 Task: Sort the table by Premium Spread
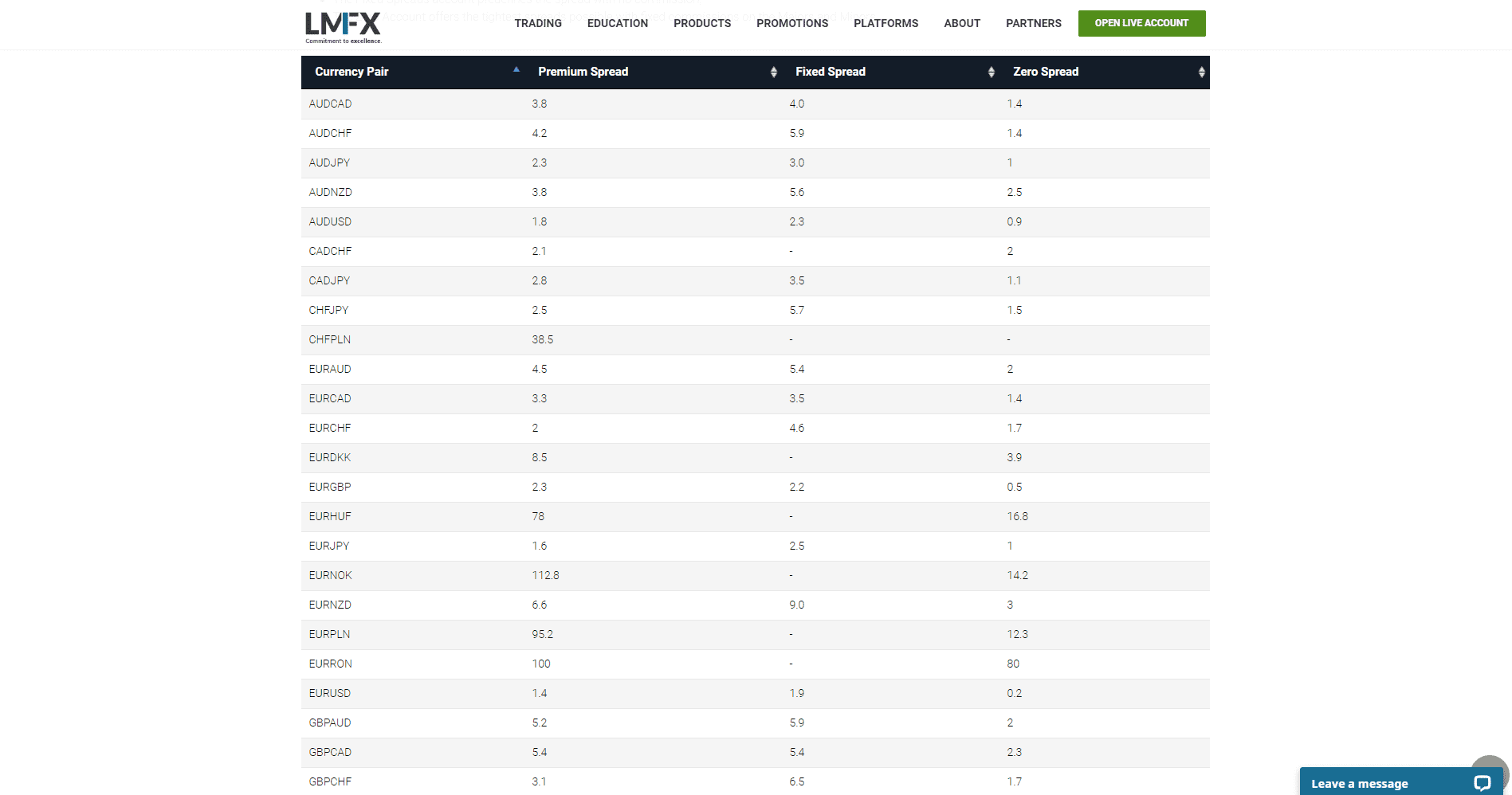[772, 72]
